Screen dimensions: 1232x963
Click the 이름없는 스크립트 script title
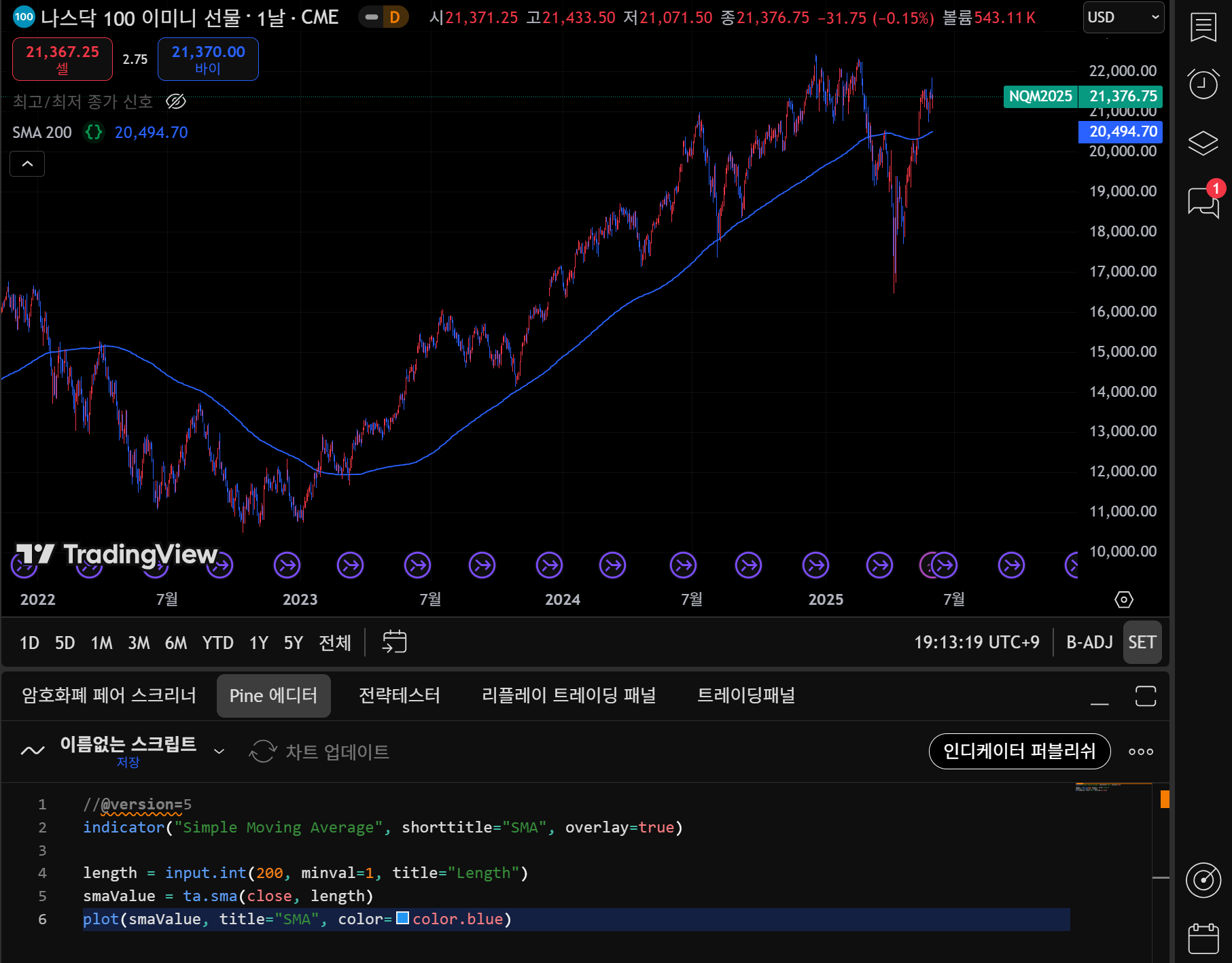point(128,743)
